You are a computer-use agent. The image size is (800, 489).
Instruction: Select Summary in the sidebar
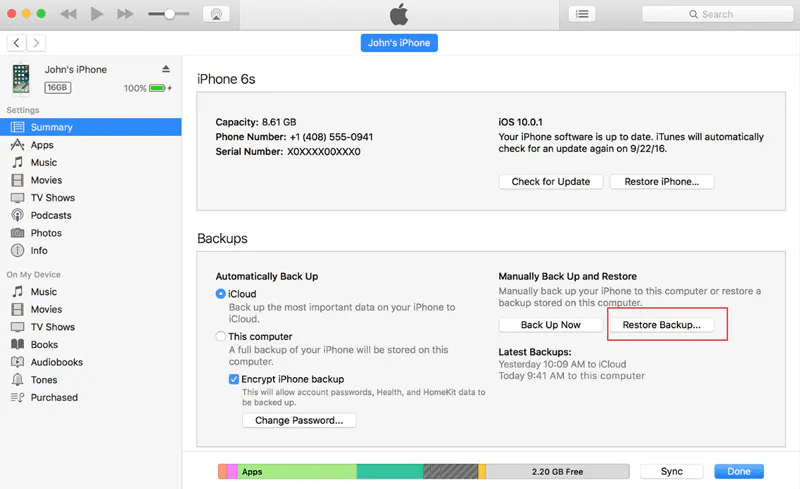click(51, 127)
